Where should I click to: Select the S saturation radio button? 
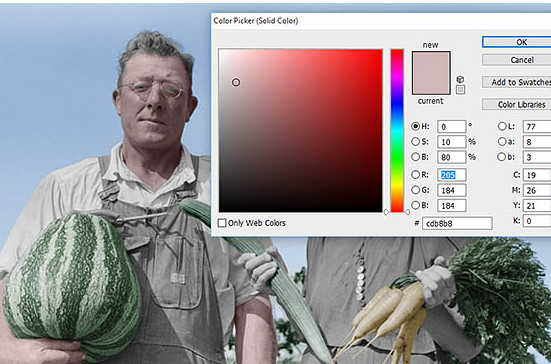click(x=415, y=142)
